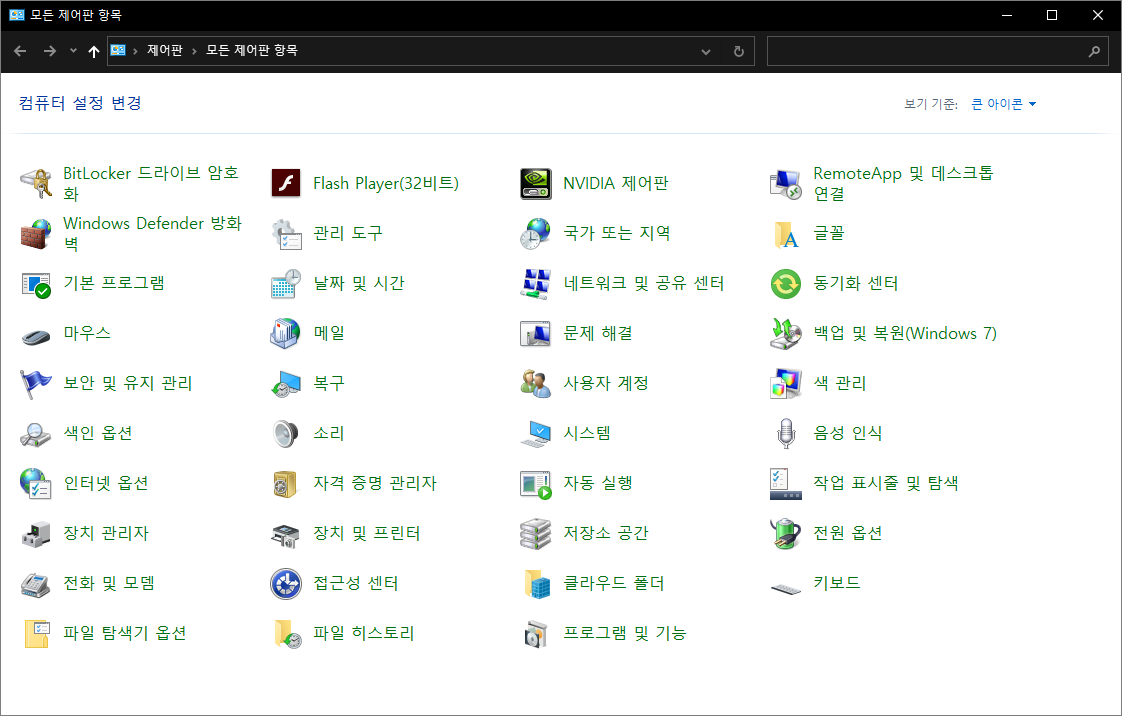Open the 색인 옵션 magnifier icon

pyautogui.click(x=35, y=433)
